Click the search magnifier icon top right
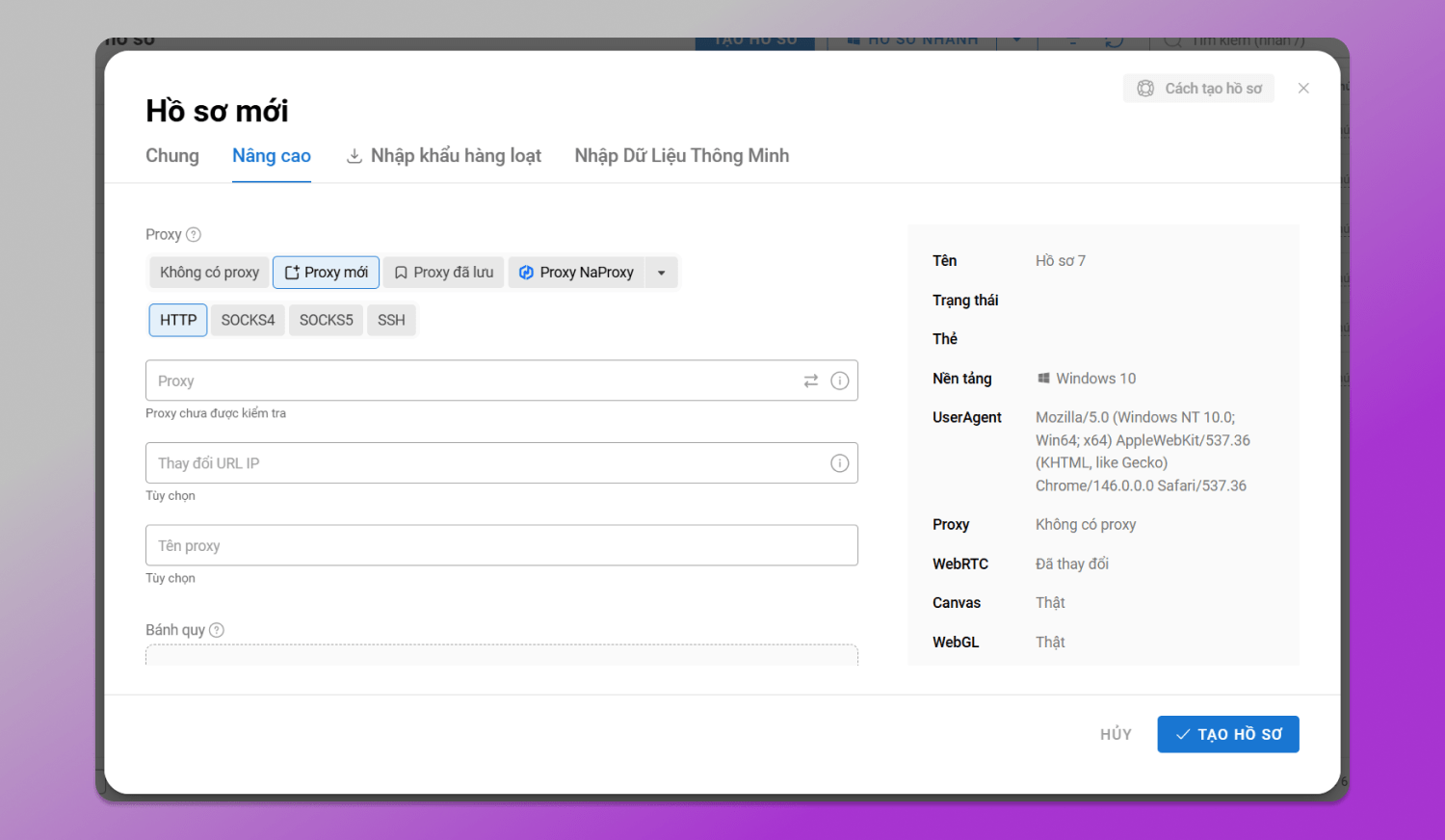Screen dimensions: 1445x840 pos(1173,40)
